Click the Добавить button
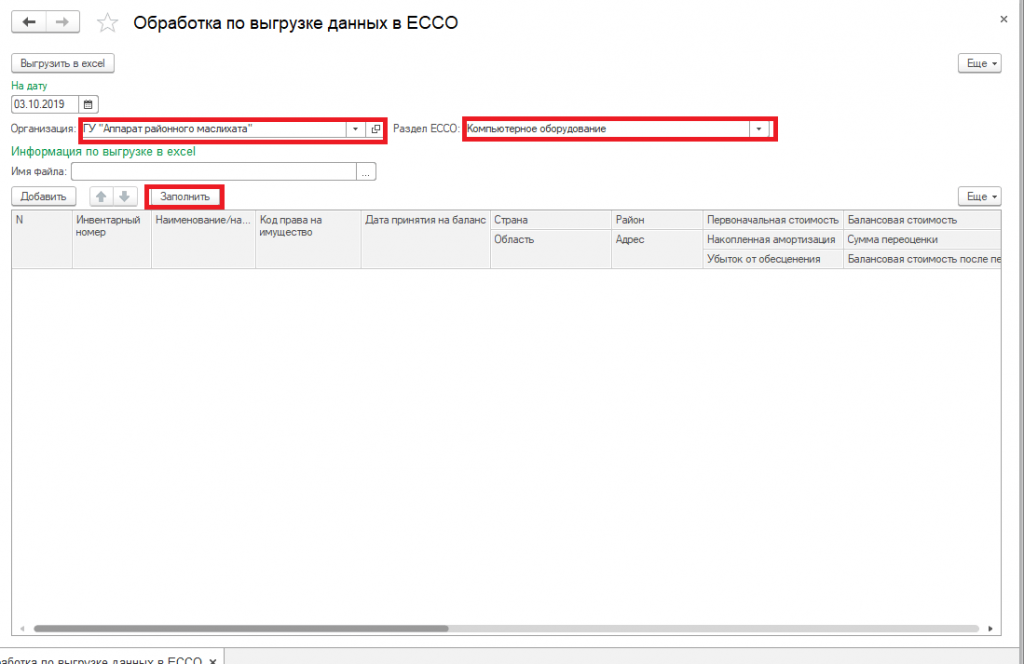The height and width of the screenshot is (664, 1024). click(43, 197)
